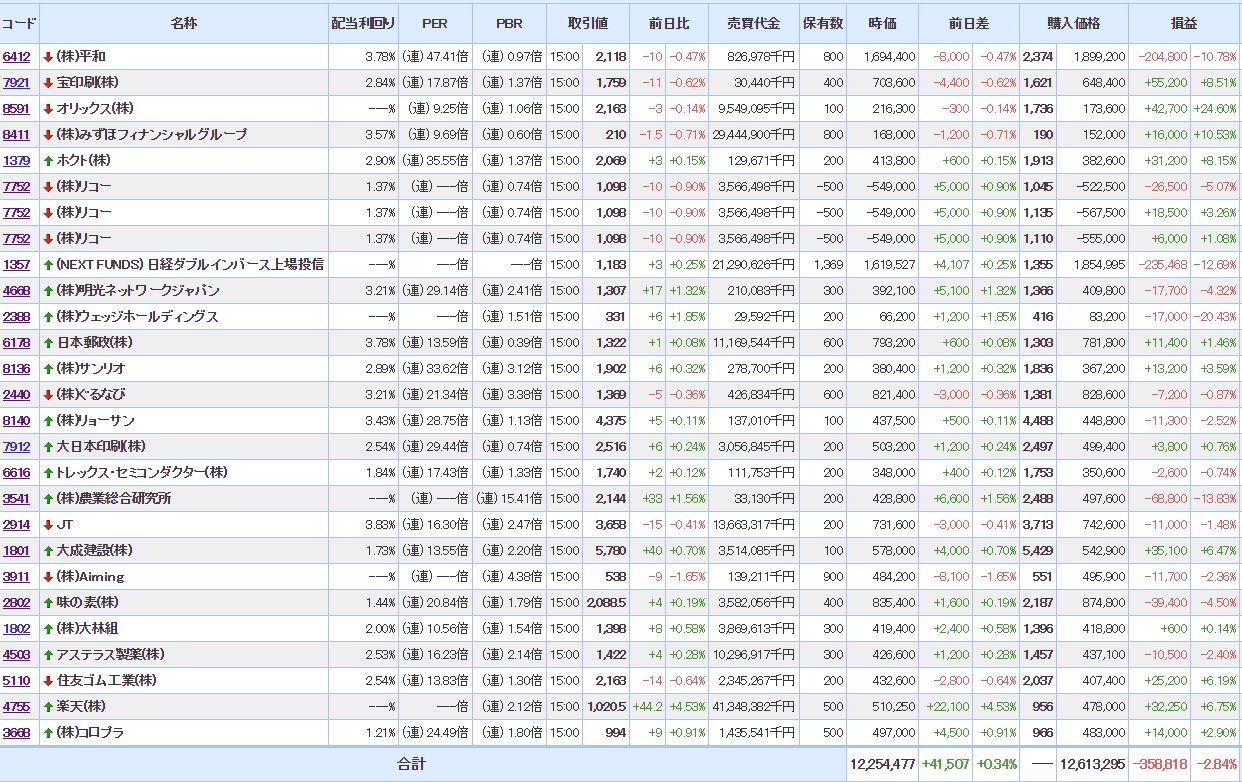Go to stock code 2914 page
Image resolution: width=1242 pixels, height=782 pixels.
[16, 525]
